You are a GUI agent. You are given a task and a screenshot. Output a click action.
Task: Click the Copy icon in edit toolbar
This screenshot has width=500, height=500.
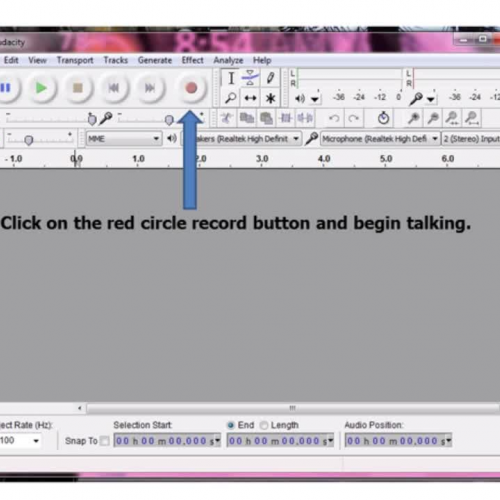(x=246, y=118)
